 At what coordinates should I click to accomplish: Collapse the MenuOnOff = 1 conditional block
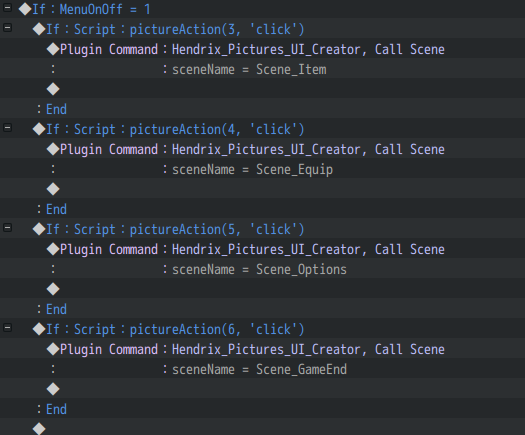pyautogui.click(x=7, y=8)
